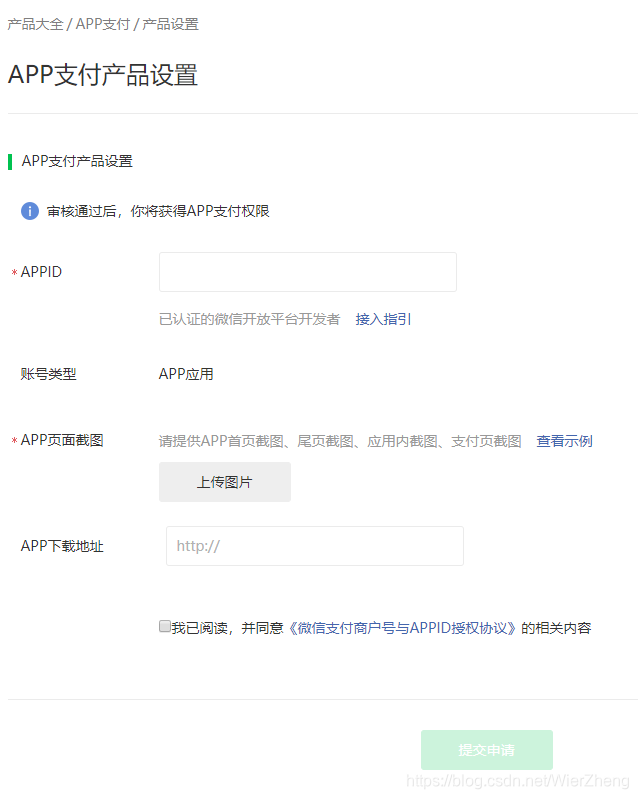
Task: Go to 产品大全 in the breadcrumb
Action: click(x=35, y=24)
